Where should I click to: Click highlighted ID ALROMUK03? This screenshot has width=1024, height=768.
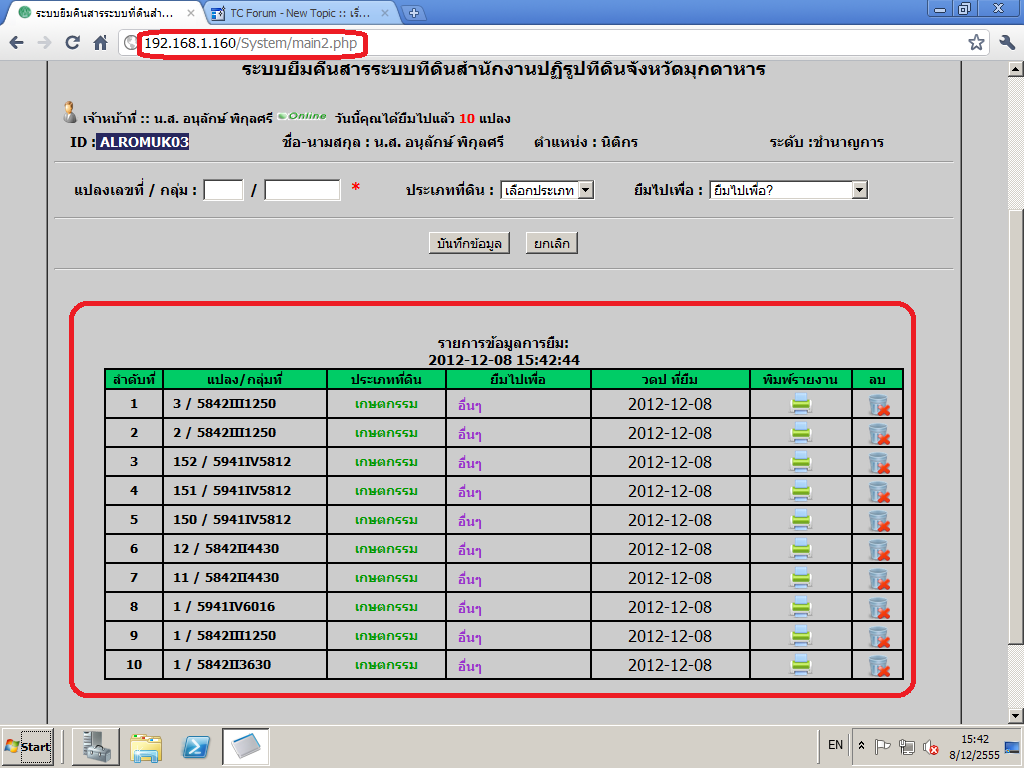[143, 142]
